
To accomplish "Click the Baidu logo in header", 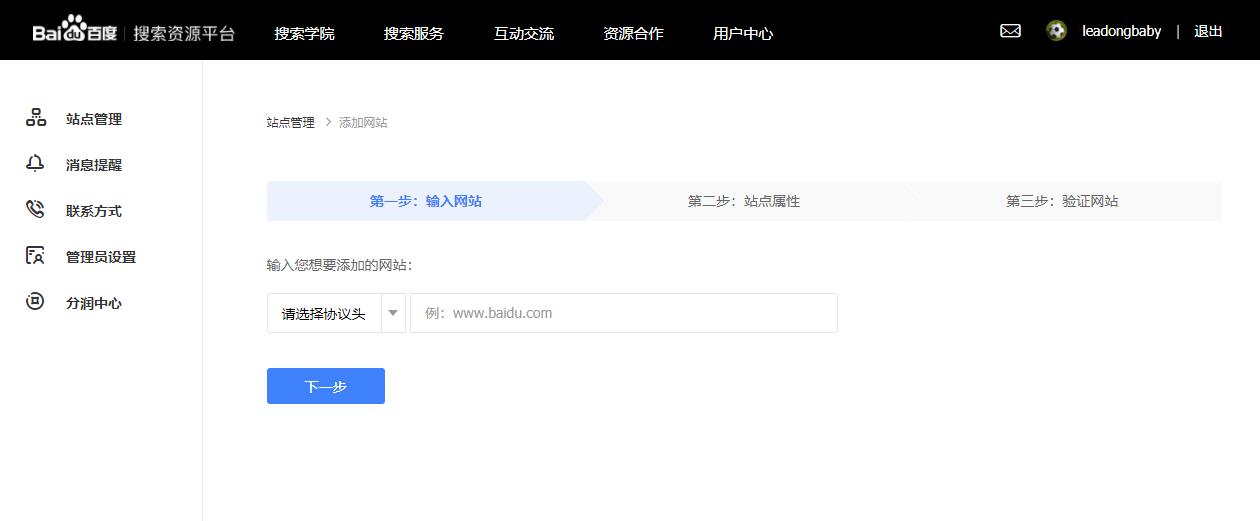I will [x=75, y=30].
